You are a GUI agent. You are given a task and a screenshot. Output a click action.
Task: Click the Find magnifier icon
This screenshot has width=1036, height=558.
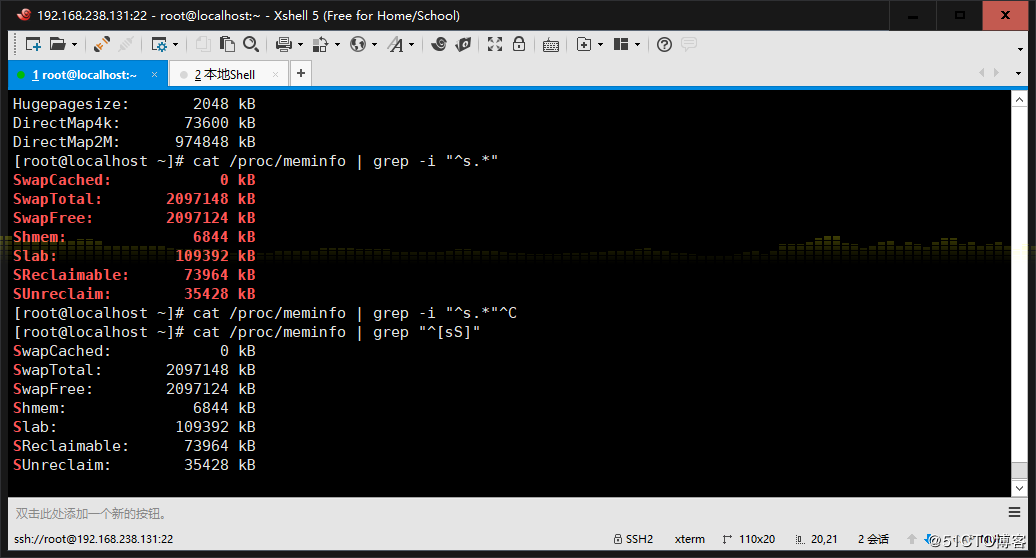point(251,44)
